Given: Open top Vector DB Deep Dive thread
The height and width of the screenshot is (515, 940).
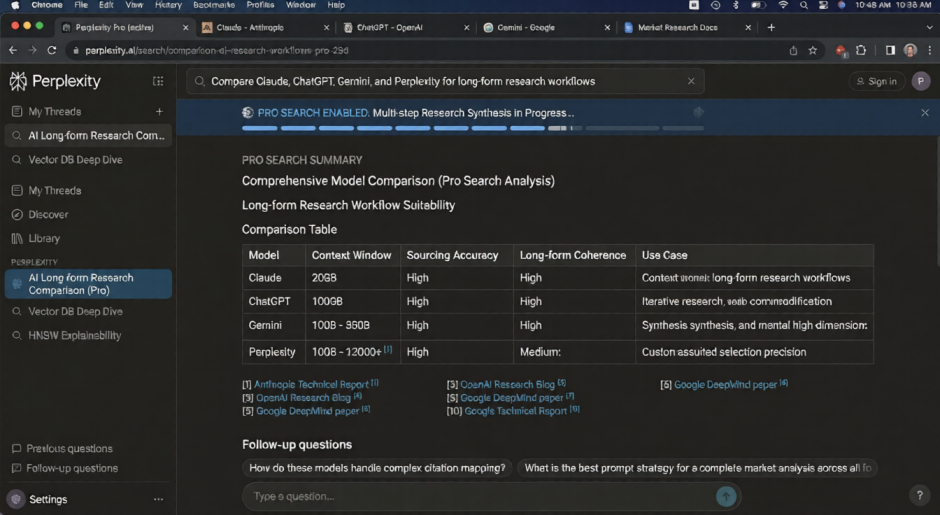Looking at the screenshot, I should [75, 159].
